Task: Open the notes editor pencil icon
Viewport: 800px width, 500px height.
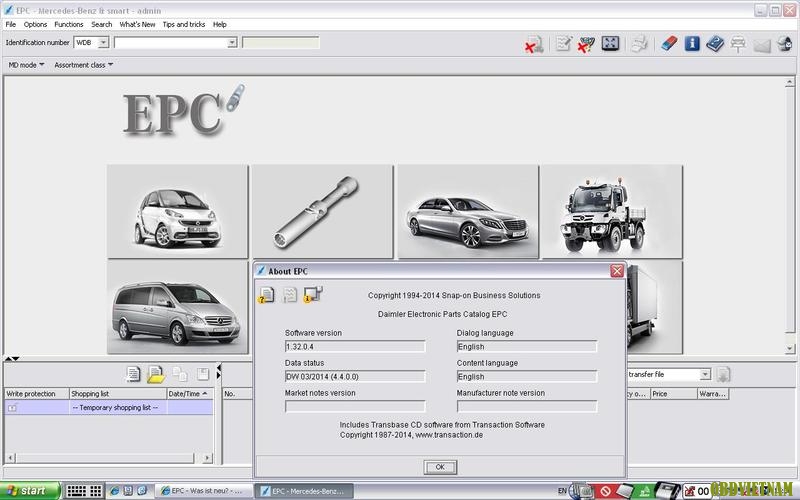Action: pyautogui.click(x=564, y=44)
